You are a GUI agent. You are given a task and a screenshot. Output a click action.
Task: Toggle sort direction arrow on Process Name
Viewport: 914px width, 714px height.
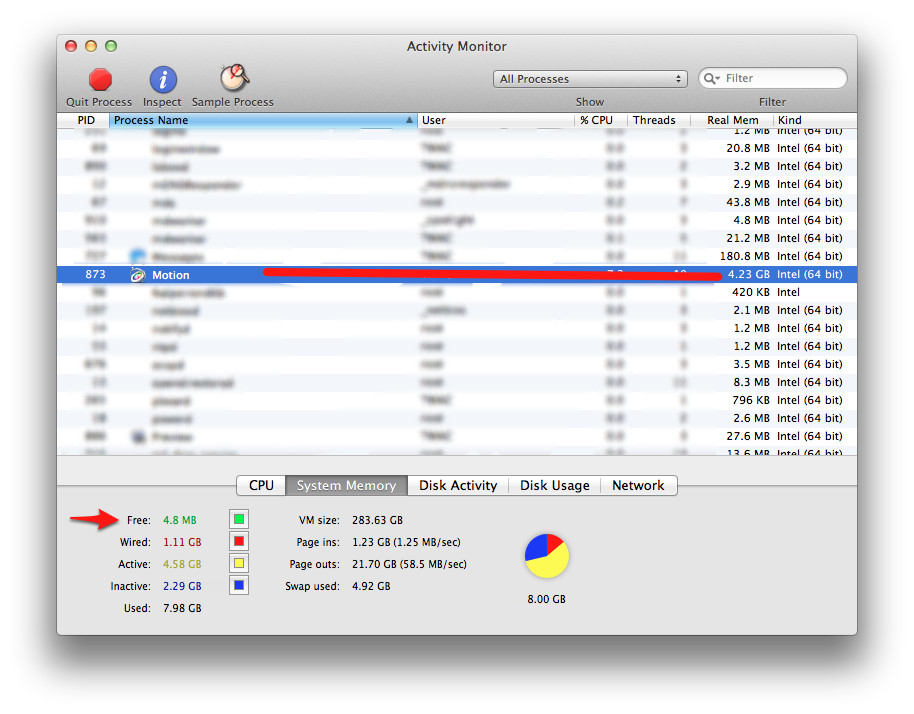point(409,120)
